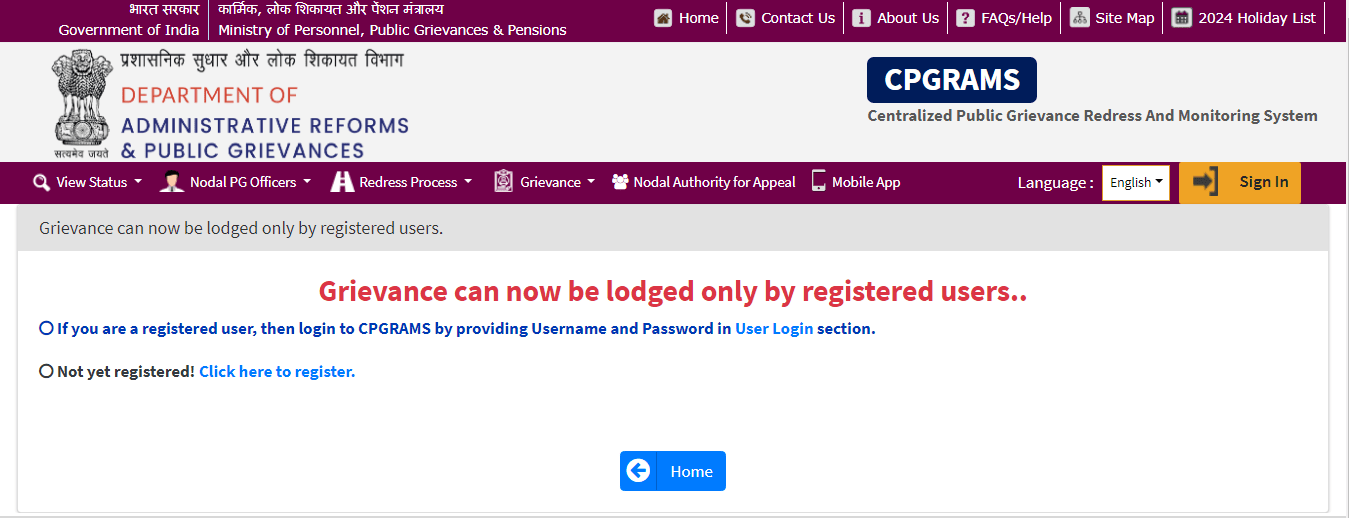Select the registered user radio bullet
1349x518 pixels.
(46, 328)
